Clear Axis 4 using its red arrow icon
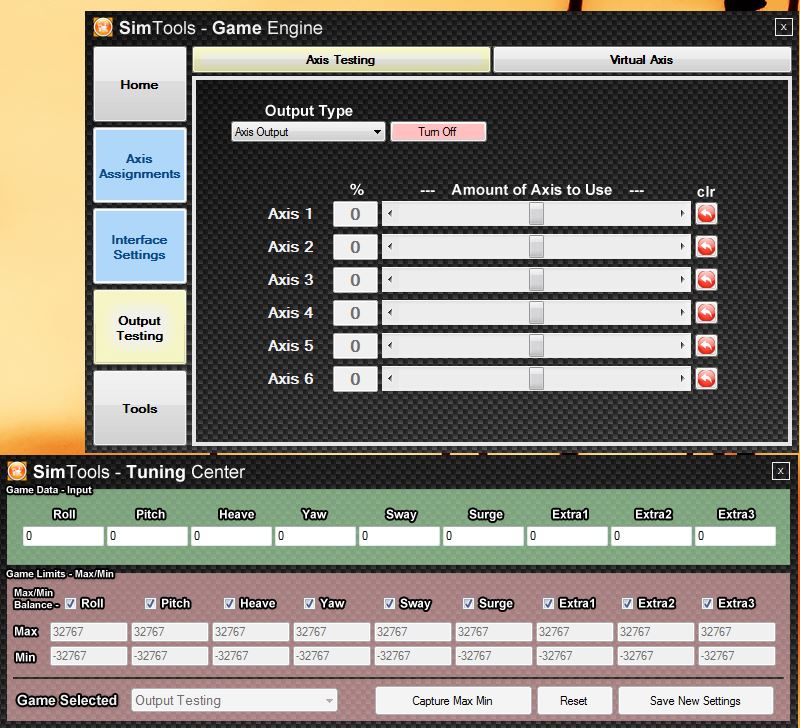The image size is (800, 728). 706,313
